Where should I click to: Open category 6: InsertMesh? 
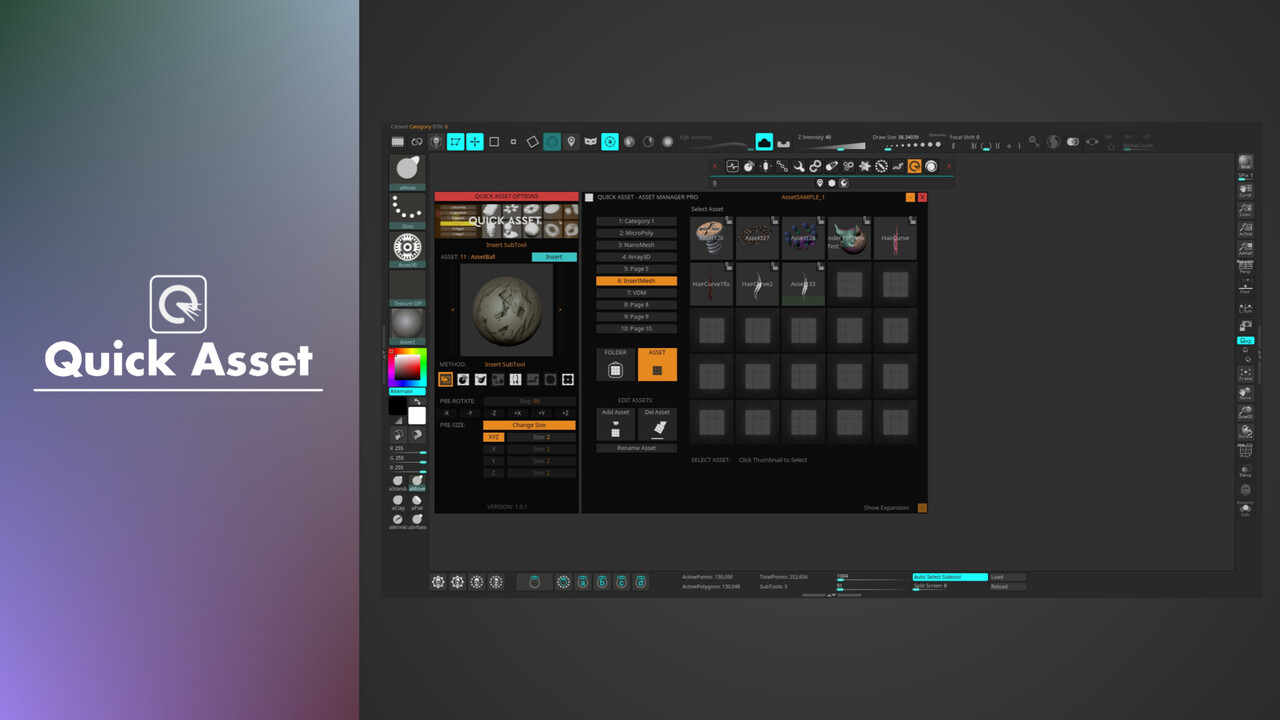coord(636,281)
